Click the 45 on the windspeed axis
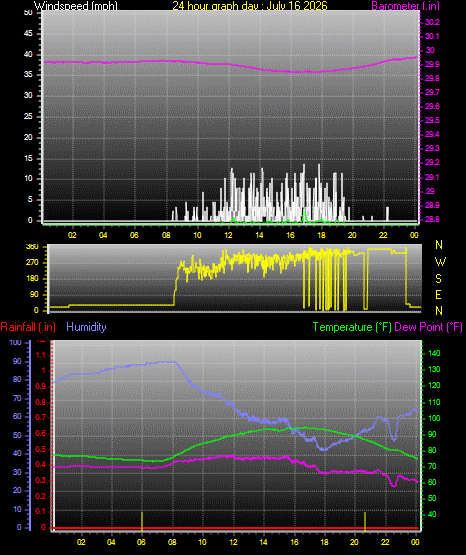This screenshot has width=466, height=555. tap(28, 34)
